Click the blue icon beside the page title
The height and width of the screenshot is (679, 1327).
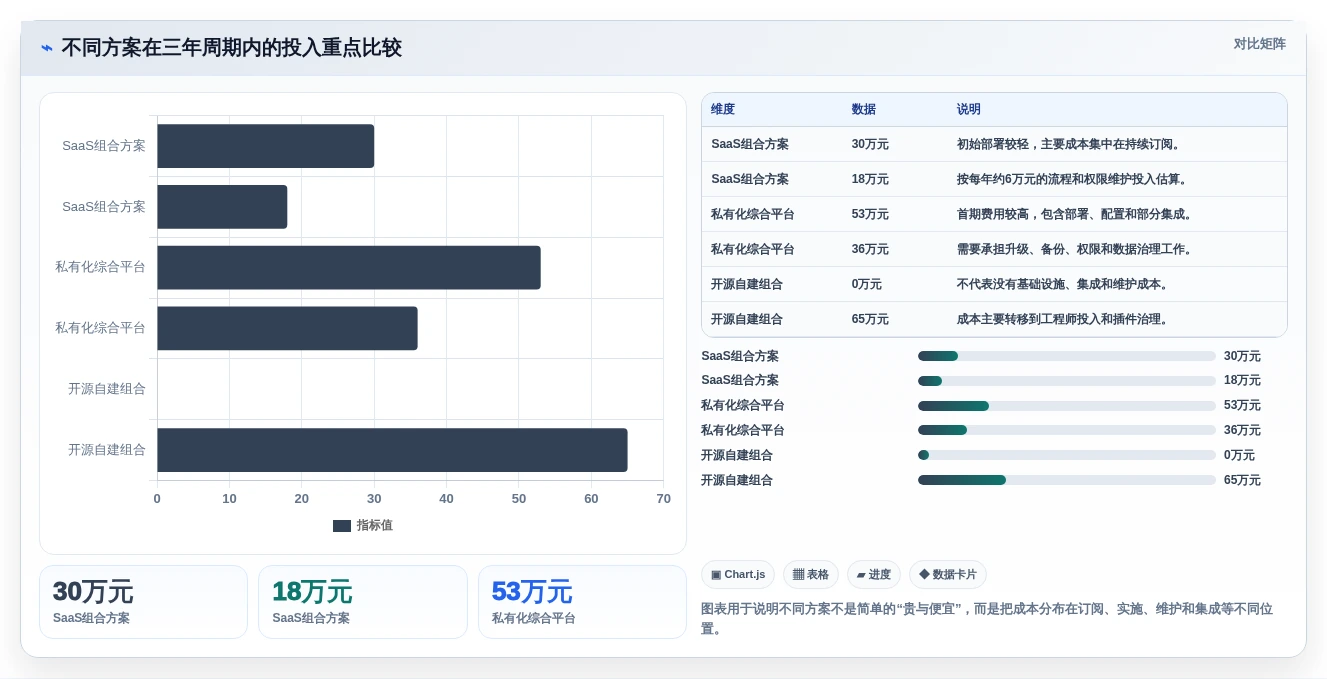pos(46,48)
